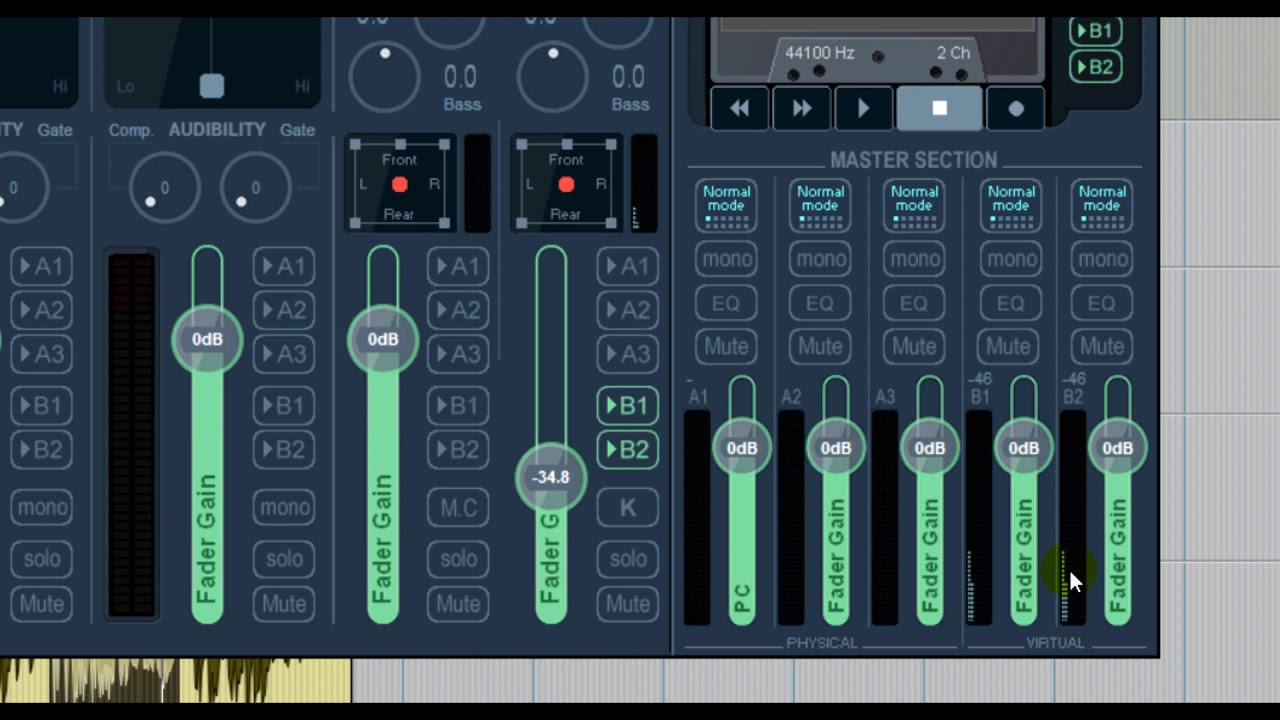Toggle the K karaoke button
1280x720 pixels.
(x=628, y=508)
